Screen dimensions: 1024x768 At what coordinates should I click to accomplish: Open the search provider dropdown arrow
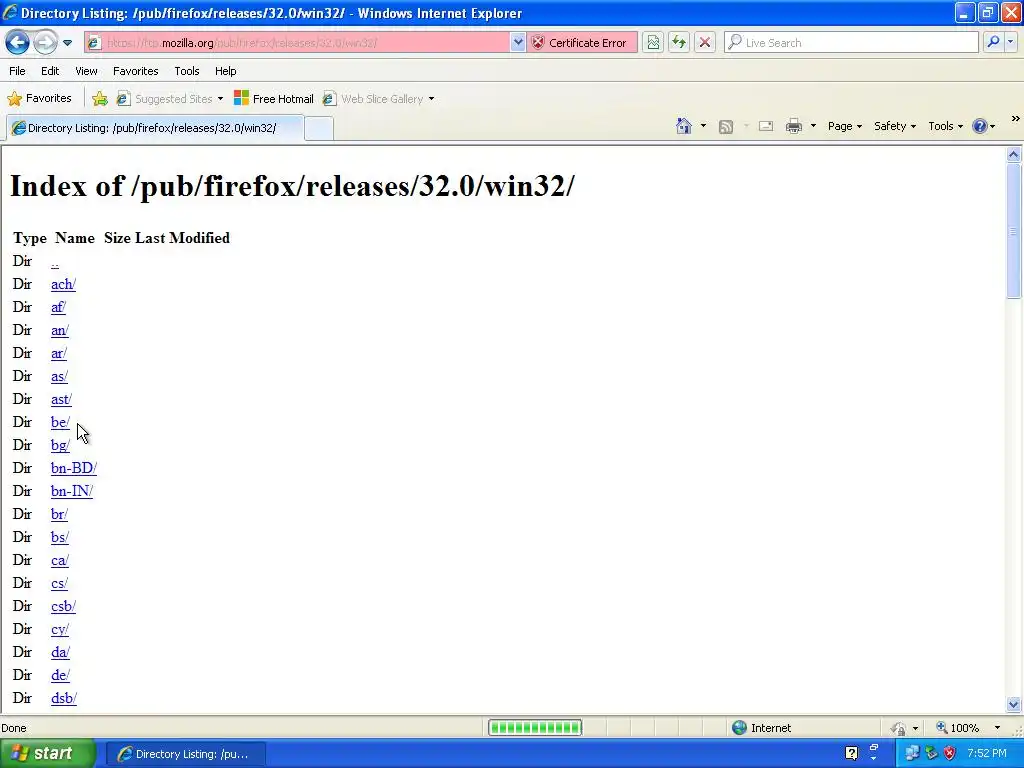point(1010,42)
